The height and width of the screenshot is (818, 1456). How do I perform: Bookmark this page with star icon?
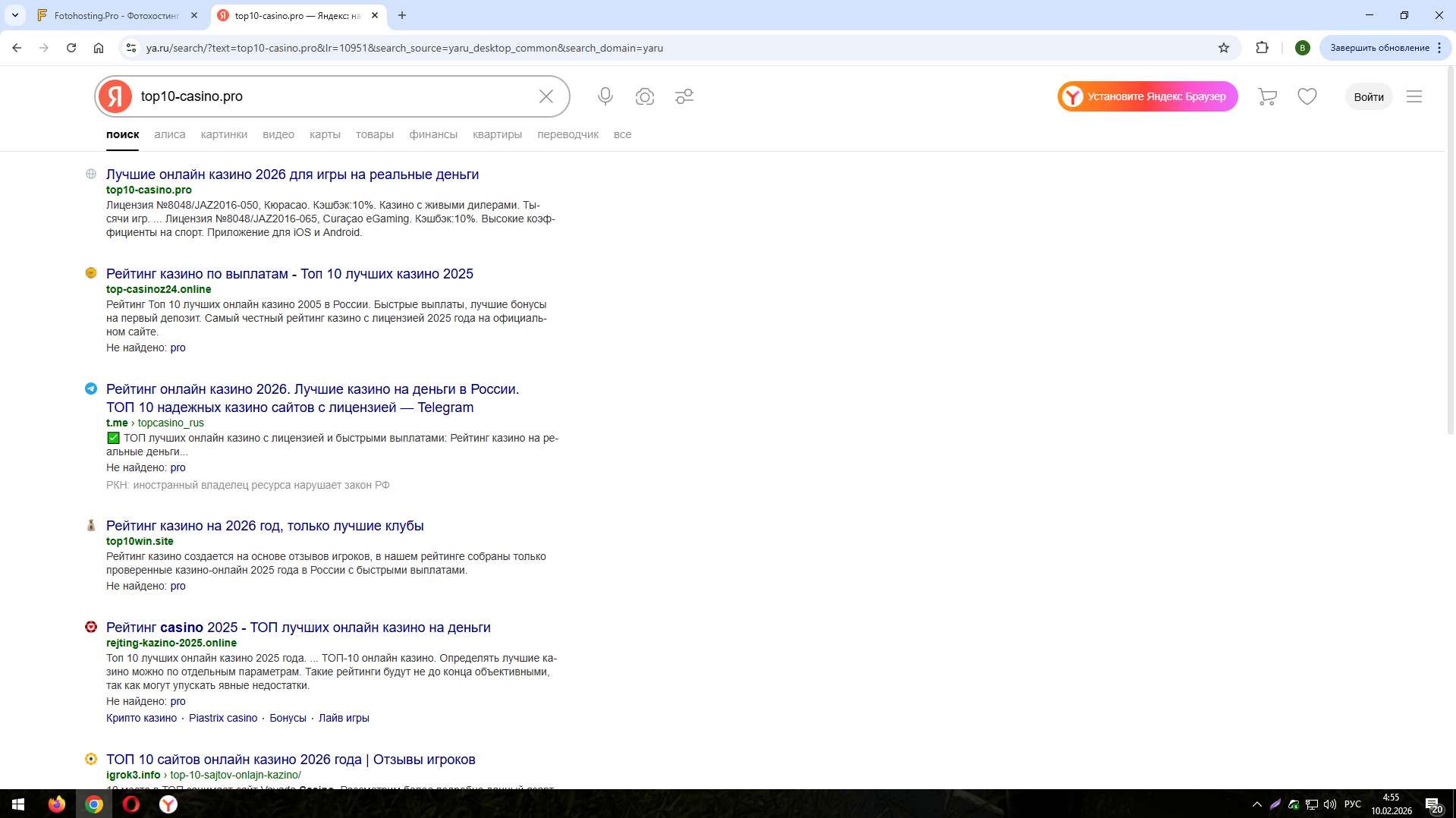point(1224,48)
